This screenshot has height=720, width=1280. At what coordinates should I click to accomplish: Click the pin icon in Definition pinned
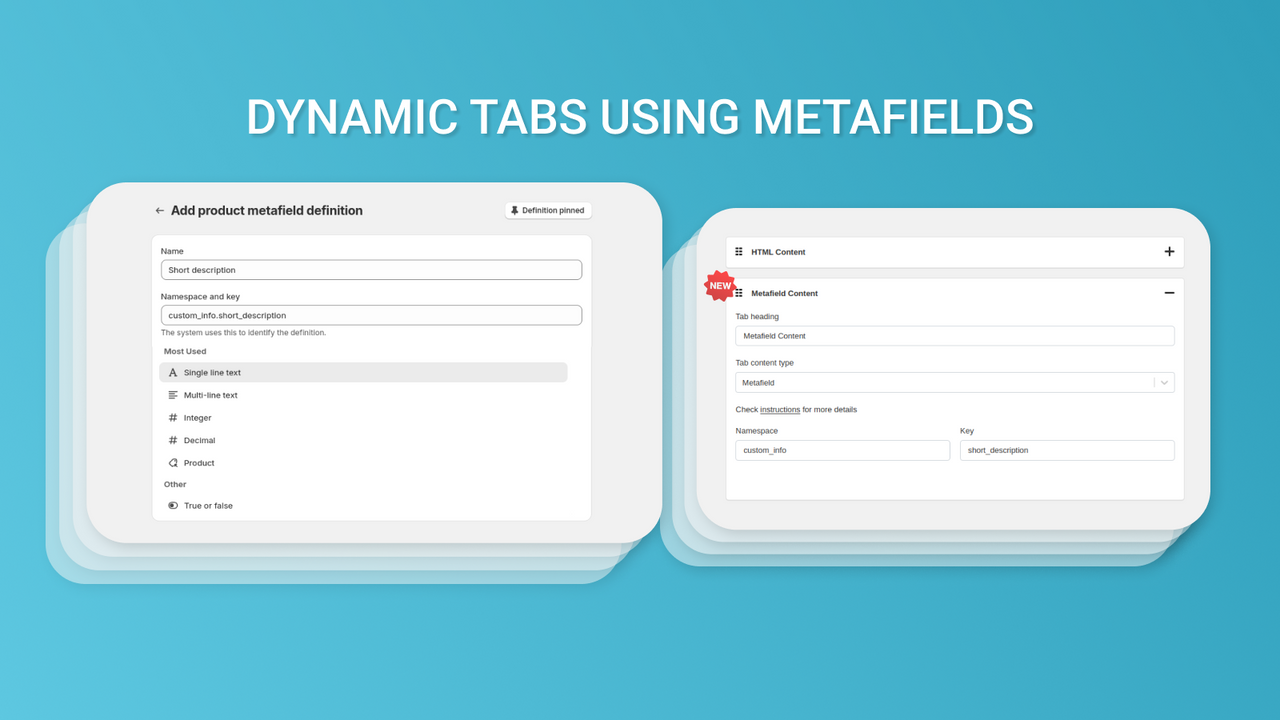(515, 211)
